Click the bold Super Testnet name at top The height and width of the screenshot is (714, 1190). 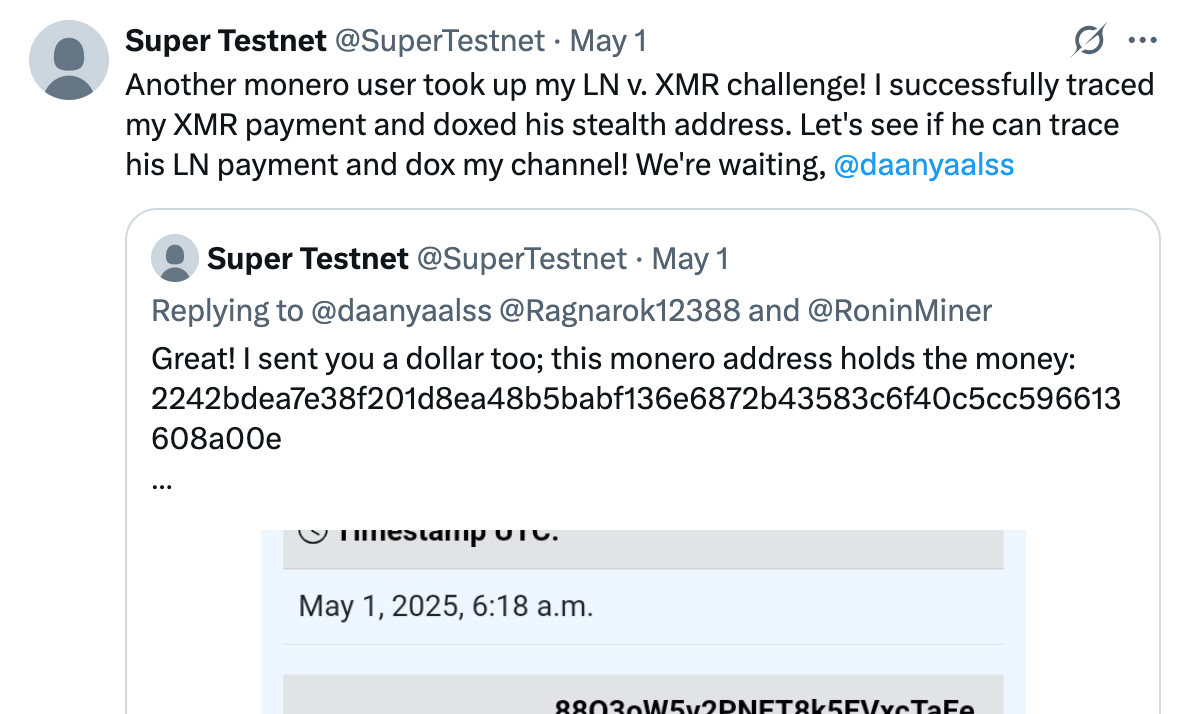click(x=225, y=41)
